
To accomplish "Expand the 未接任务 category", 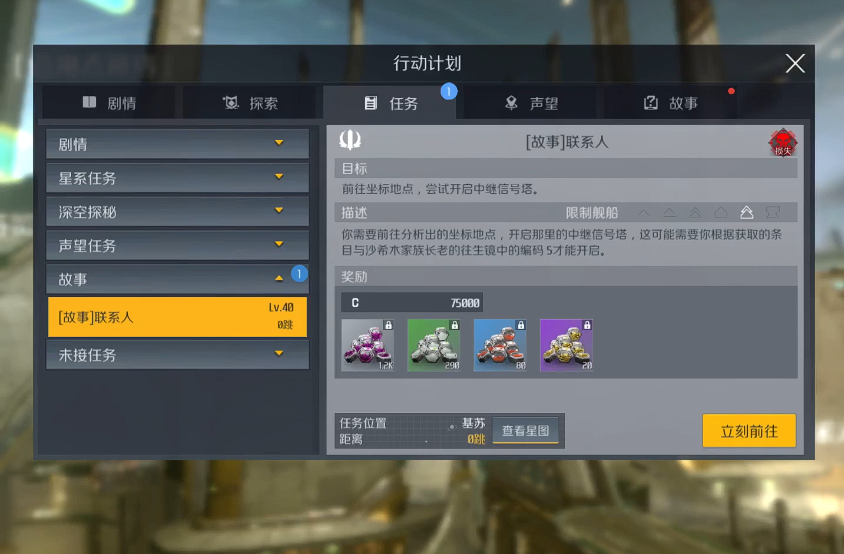I will [x=178, y=354].
